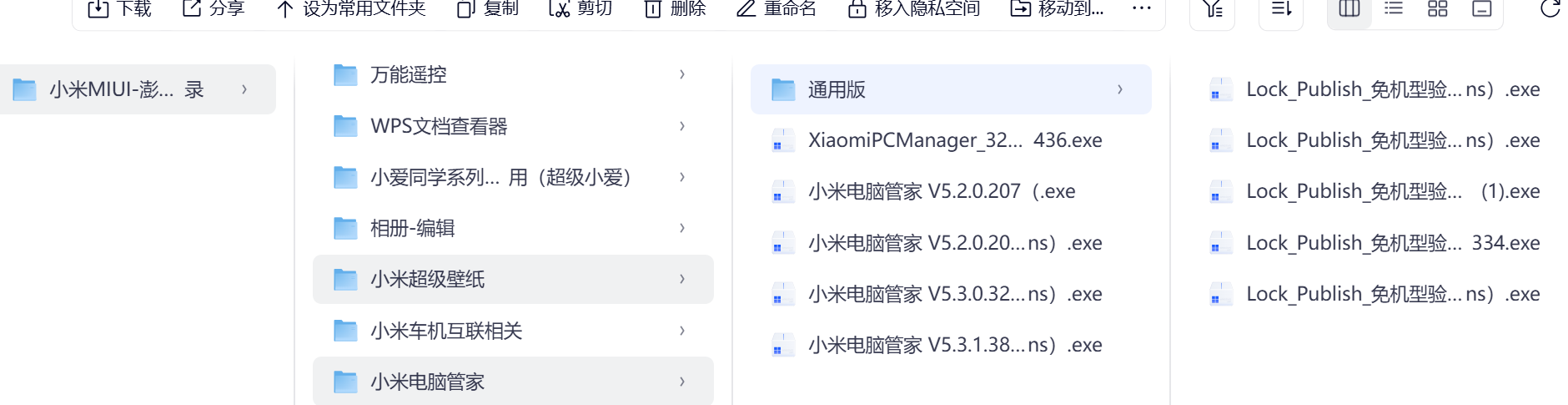Select the 小米MIUI-澎... 录 folder
The height and width of the screenshot is (405, 1568).
[x=138, y=89]
